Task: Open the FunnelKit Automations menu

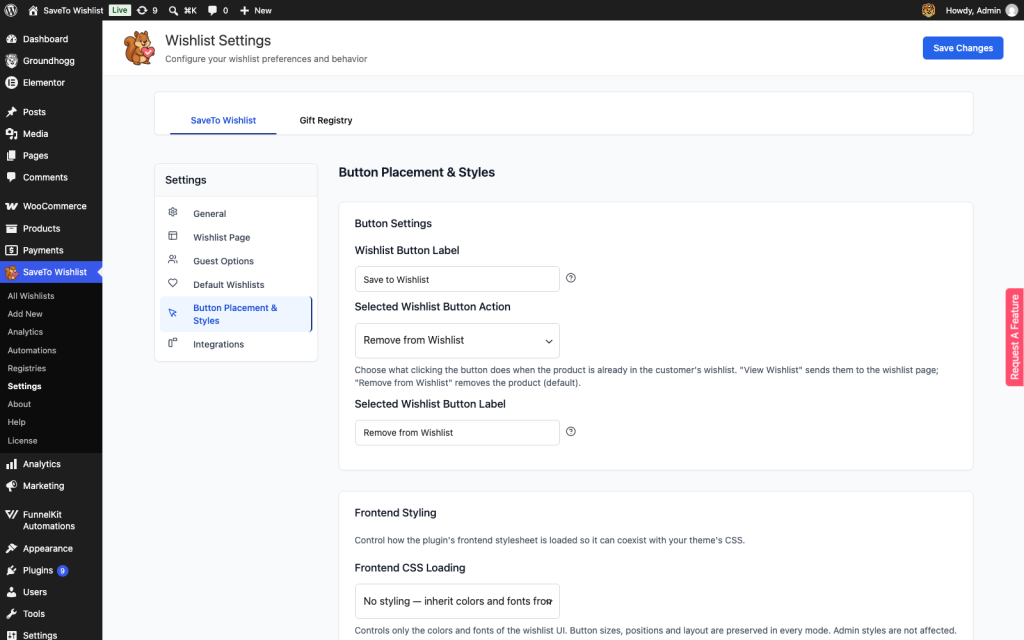Action: click(51, 520)
